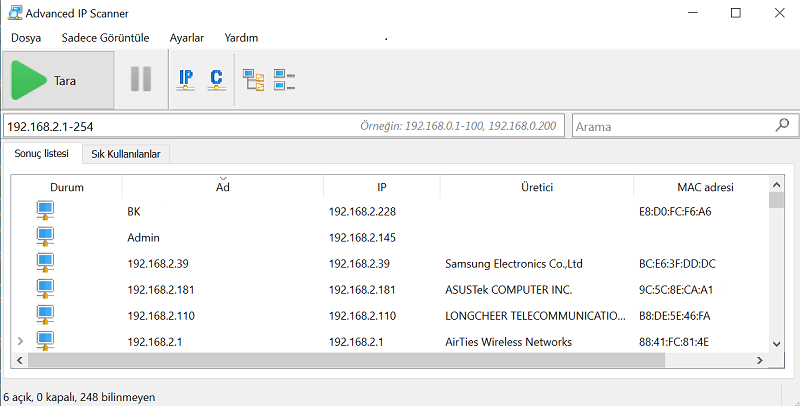Click ASUSTek COMPUTER INC. cell

(x=509, y=290)
